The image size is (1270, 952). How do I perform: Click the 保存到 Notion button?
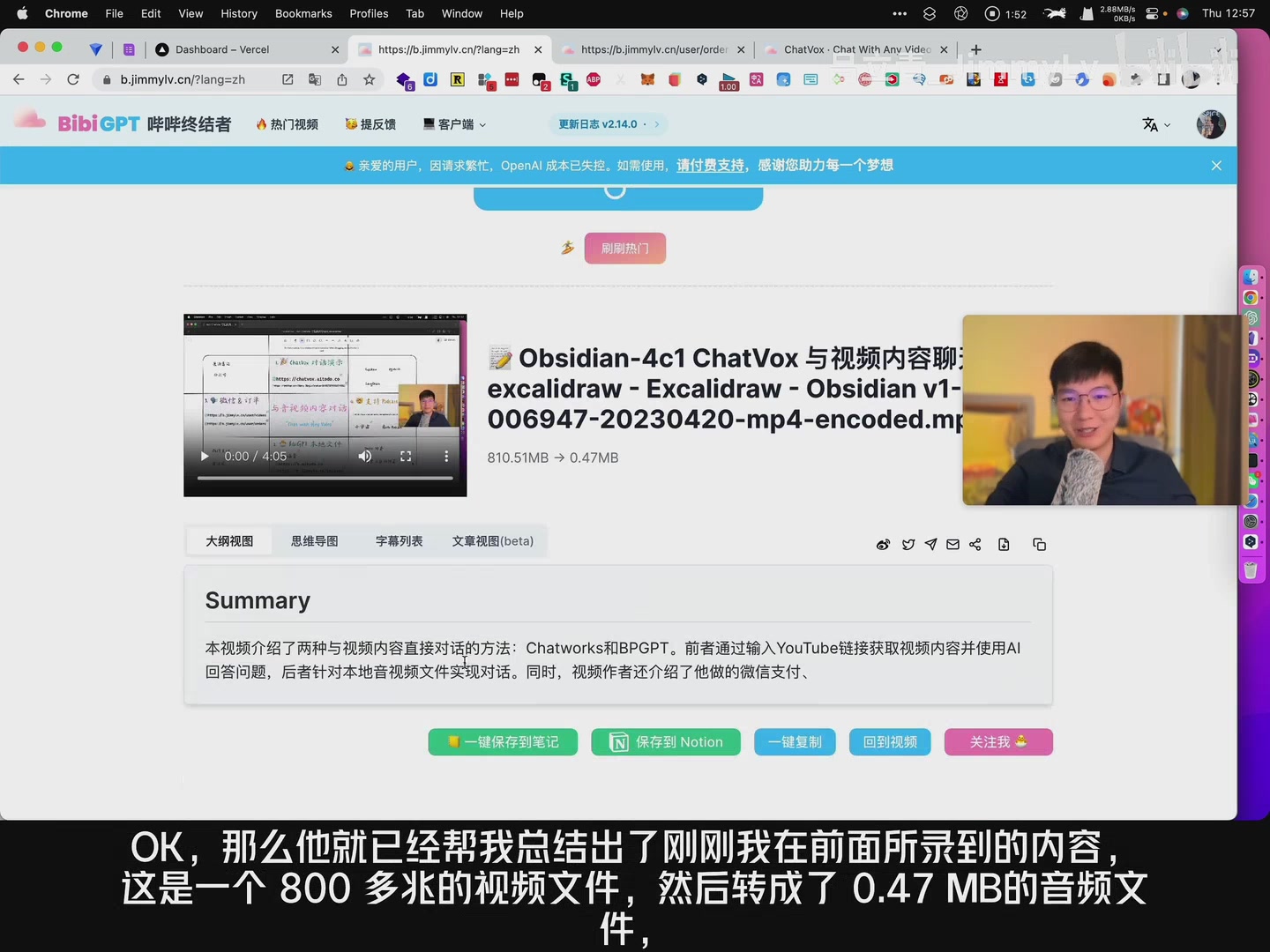pos(666,742)
